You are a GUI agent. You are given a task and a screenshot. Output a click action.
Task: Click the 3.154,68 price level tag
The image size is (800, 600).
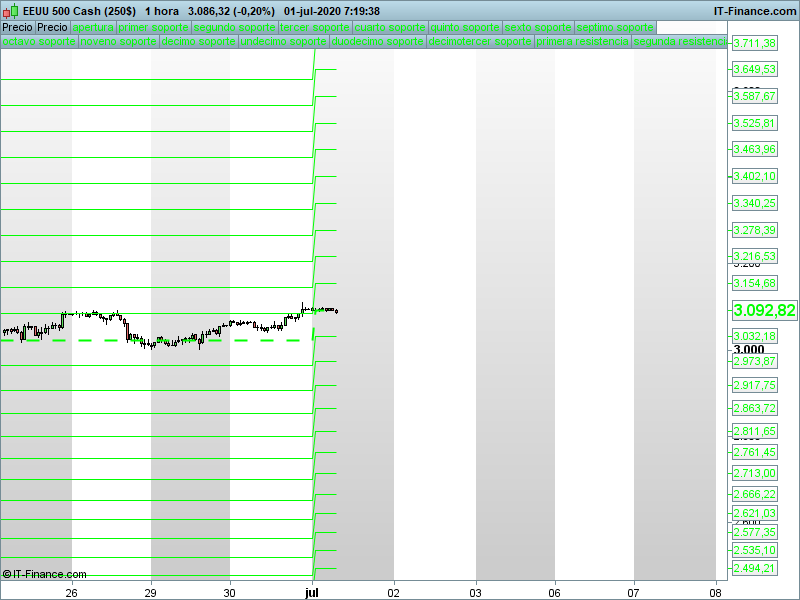[755, 283]
